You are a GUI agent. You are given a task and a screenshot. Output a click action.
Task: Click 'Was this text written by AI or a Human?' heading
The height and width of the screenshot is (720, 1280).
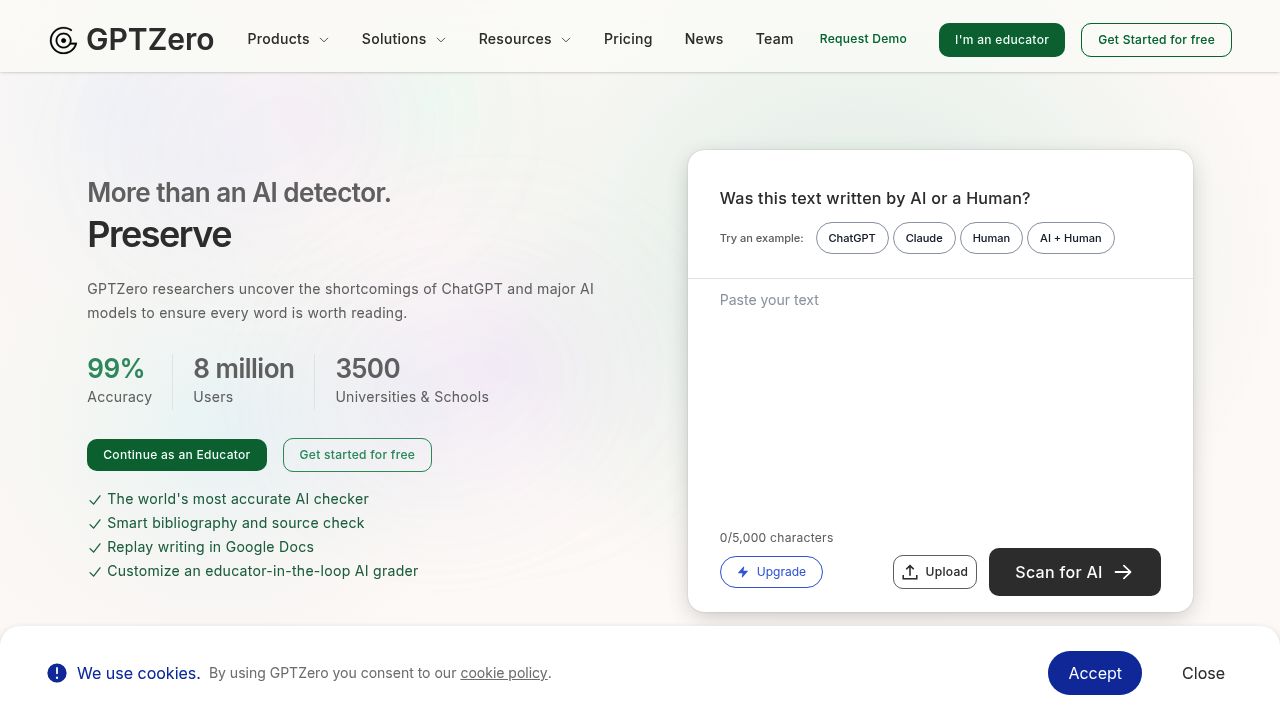point(875,198)
